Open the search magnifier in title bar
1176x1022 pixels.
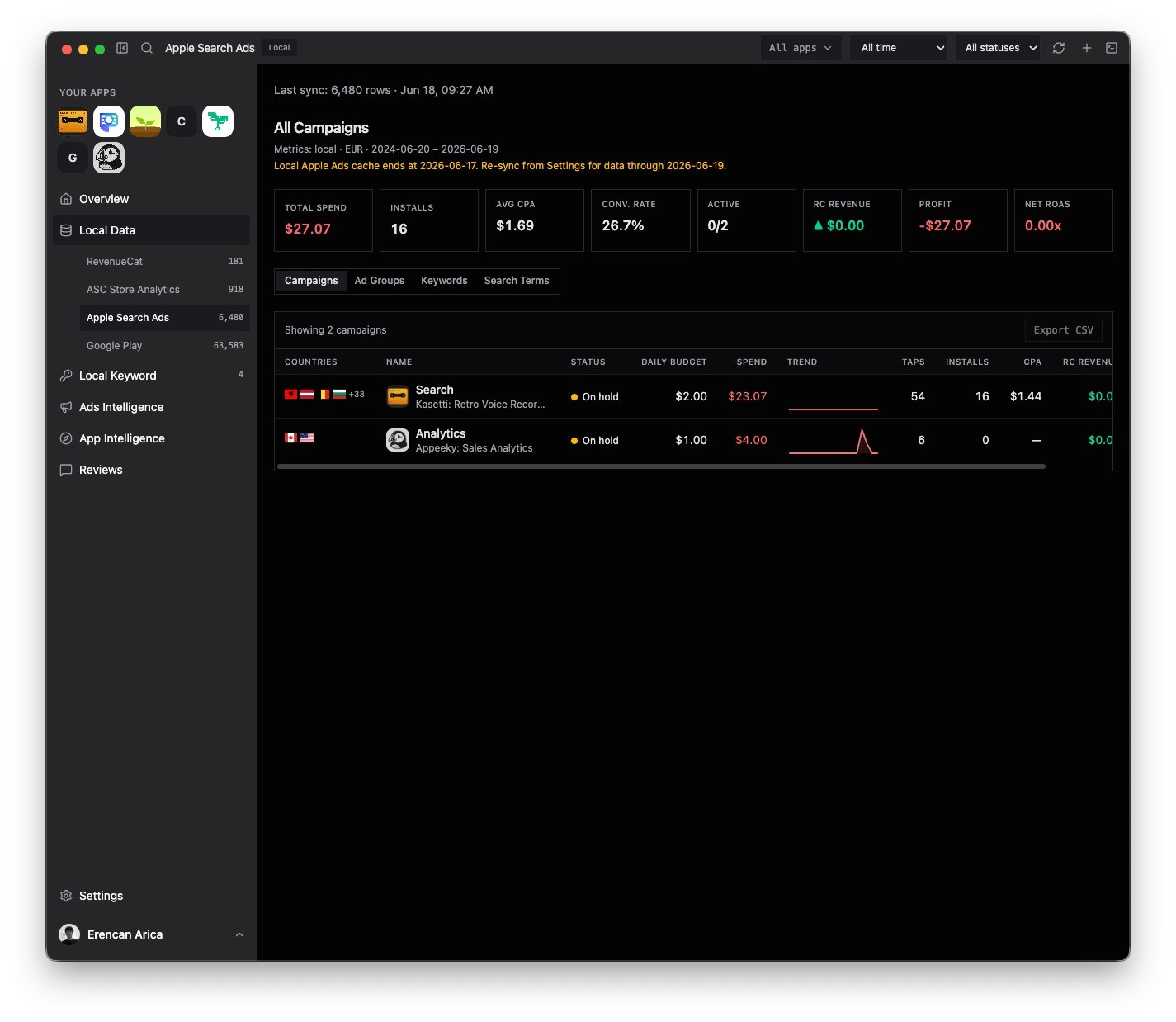pos(147,48)
